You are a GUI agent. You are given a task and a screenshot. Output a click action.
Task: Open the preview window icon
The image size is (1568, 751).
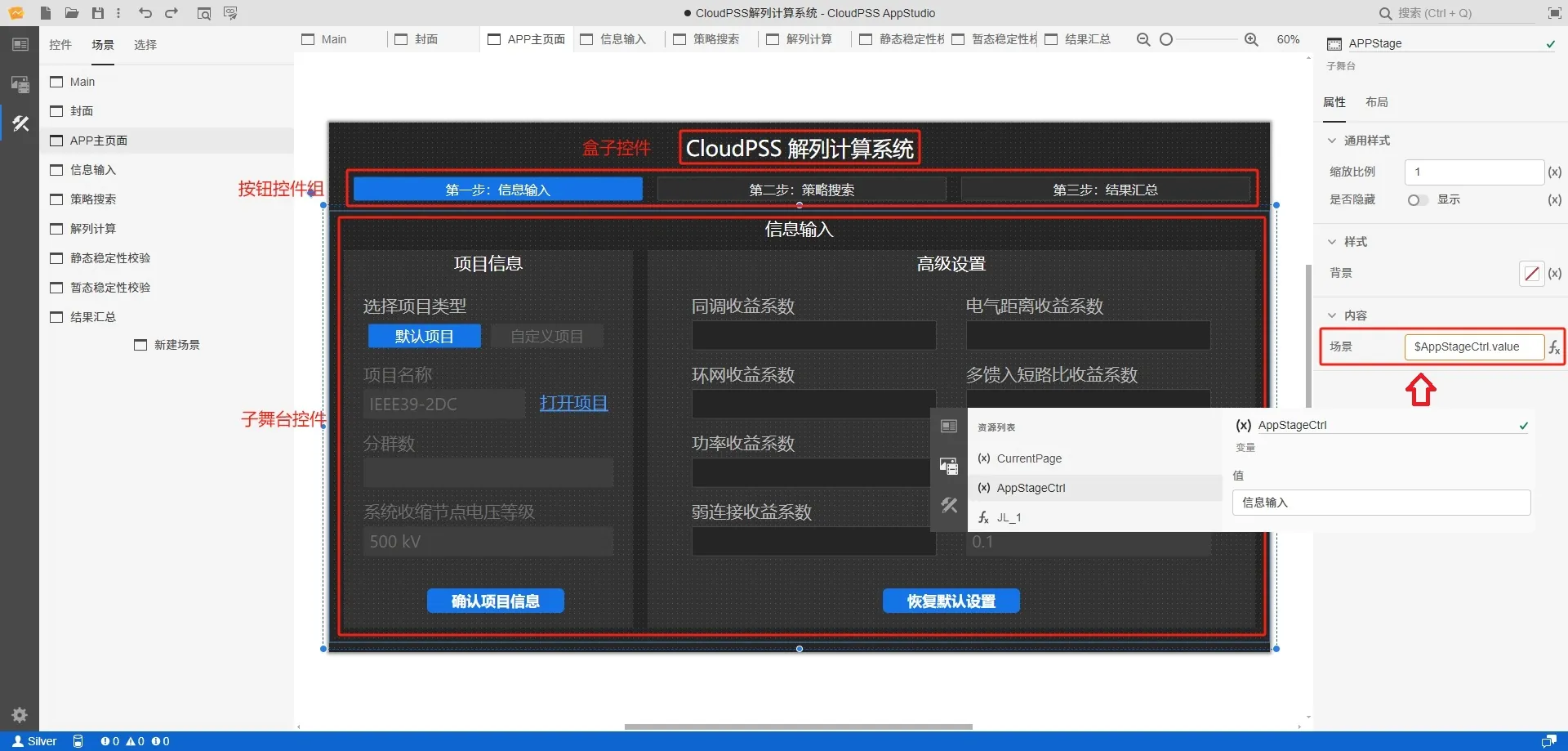pos(204,13)
